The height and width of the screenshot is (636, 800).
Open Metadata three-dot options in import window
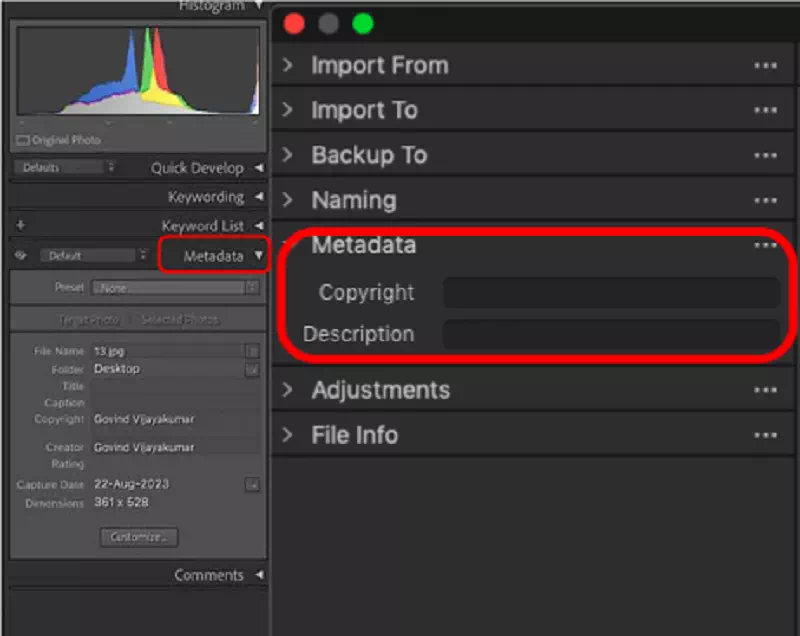pyautogui.click(x=765, y=245)
